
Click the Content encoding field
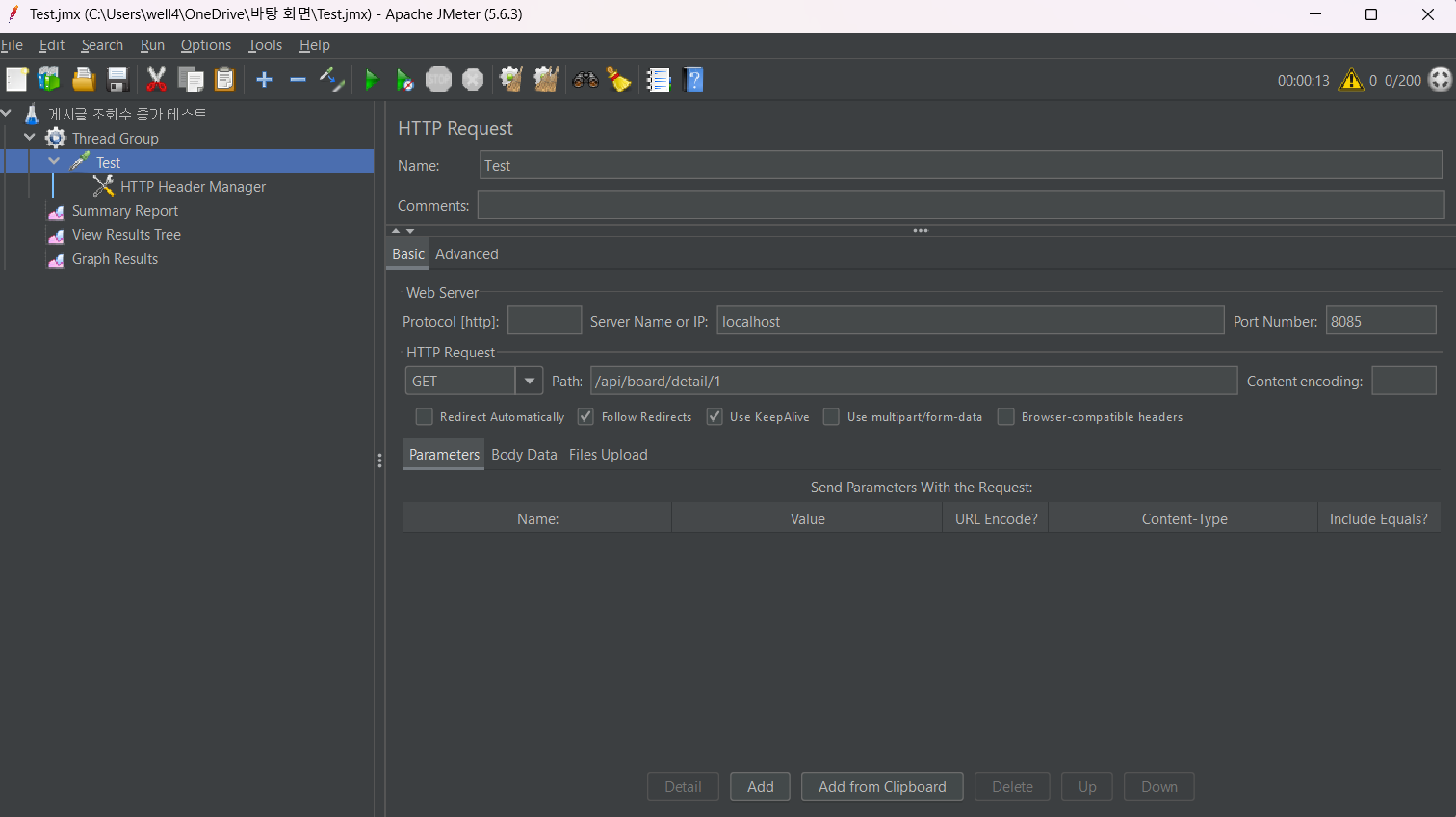pyautogui.click(x=1404, y=381)
